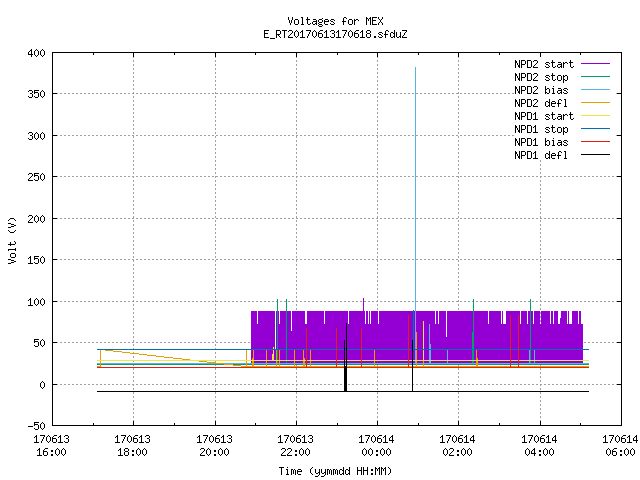Click the 170613 22:00 time axis label
Viewport: 640px width, 480px height.
coord(295,446)
